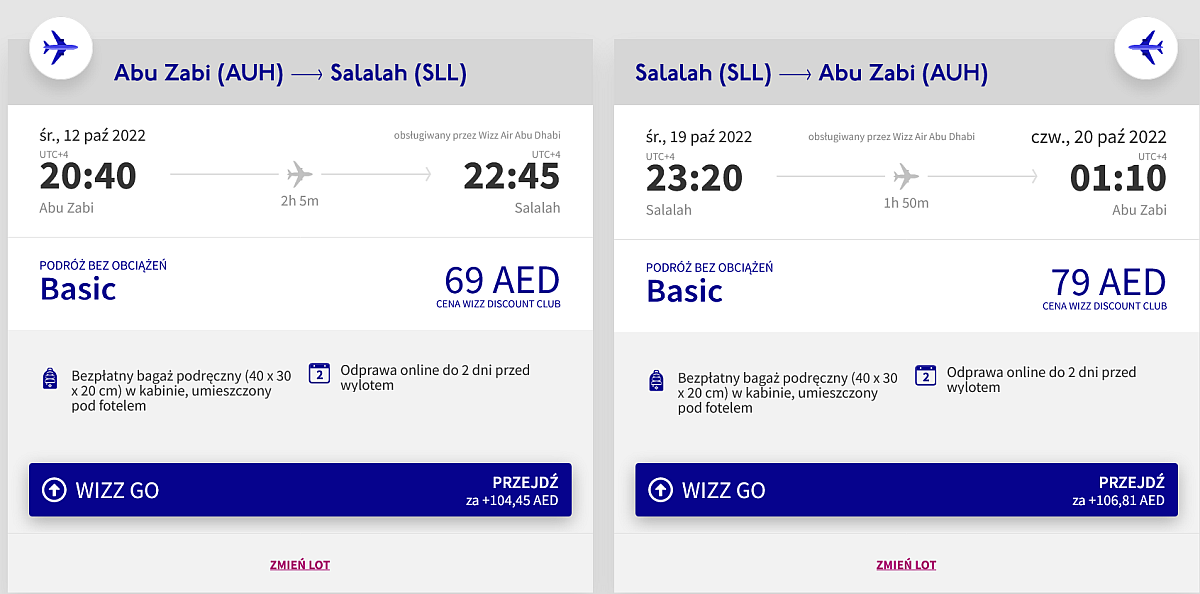Select the 79 AED Basic fare price

click(1109, 282)
